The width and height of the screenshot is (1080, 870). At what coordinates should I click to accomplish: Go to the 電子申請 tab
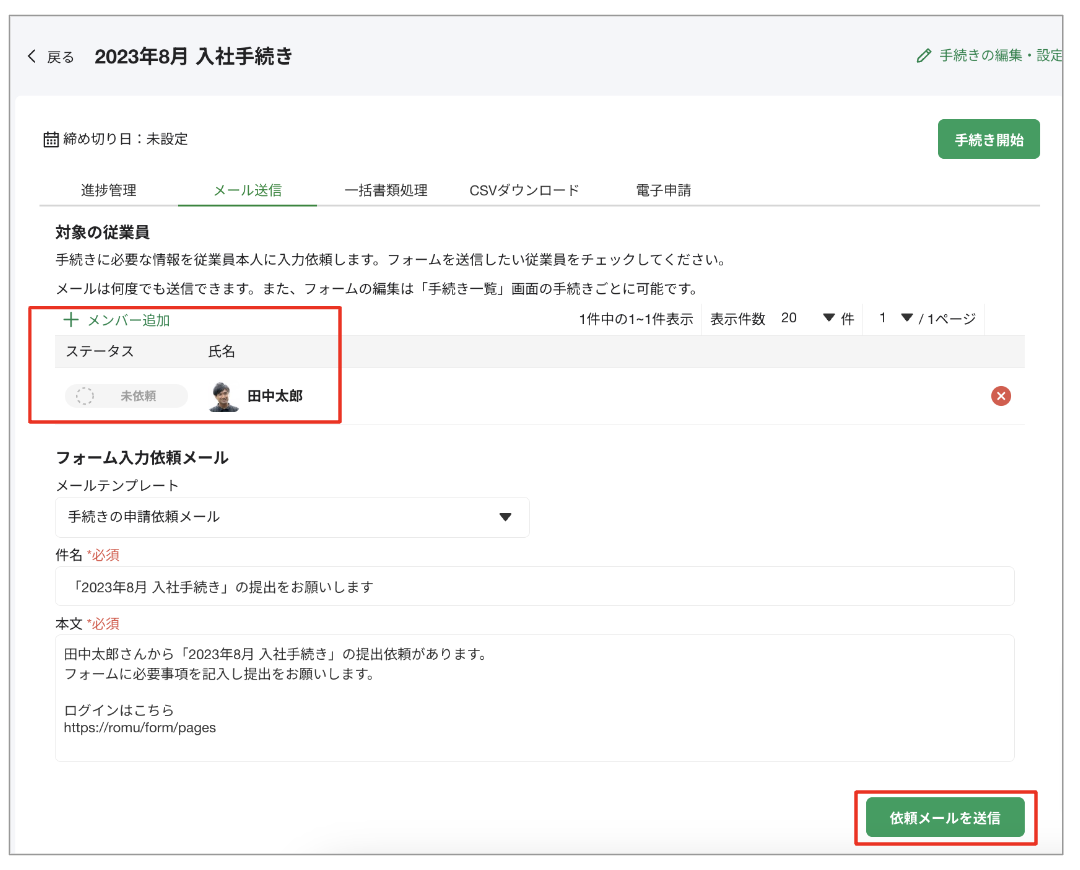663,190
